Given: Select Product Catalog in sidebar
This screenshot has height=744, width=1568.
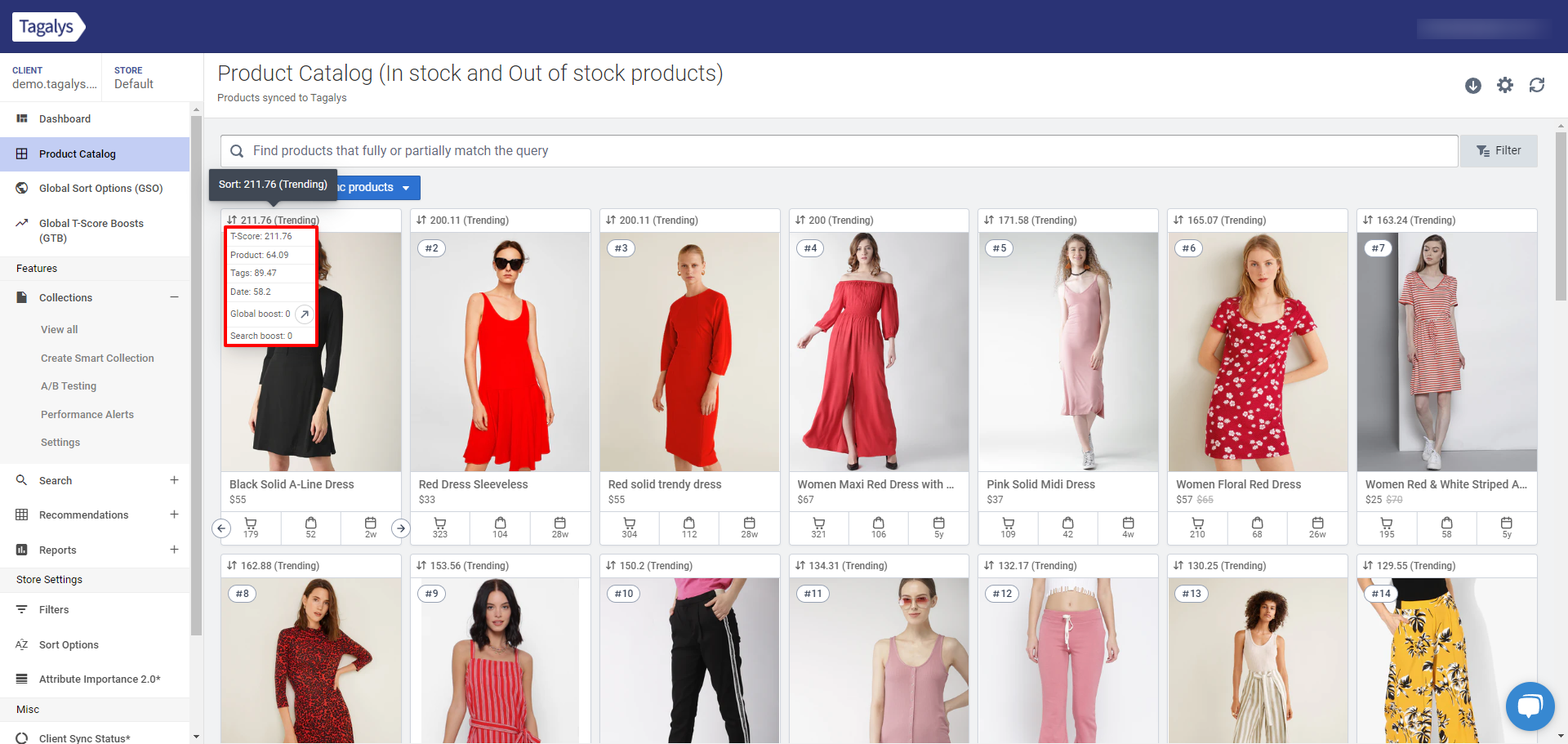Looking at the screenshot, I should coord(95,154).
